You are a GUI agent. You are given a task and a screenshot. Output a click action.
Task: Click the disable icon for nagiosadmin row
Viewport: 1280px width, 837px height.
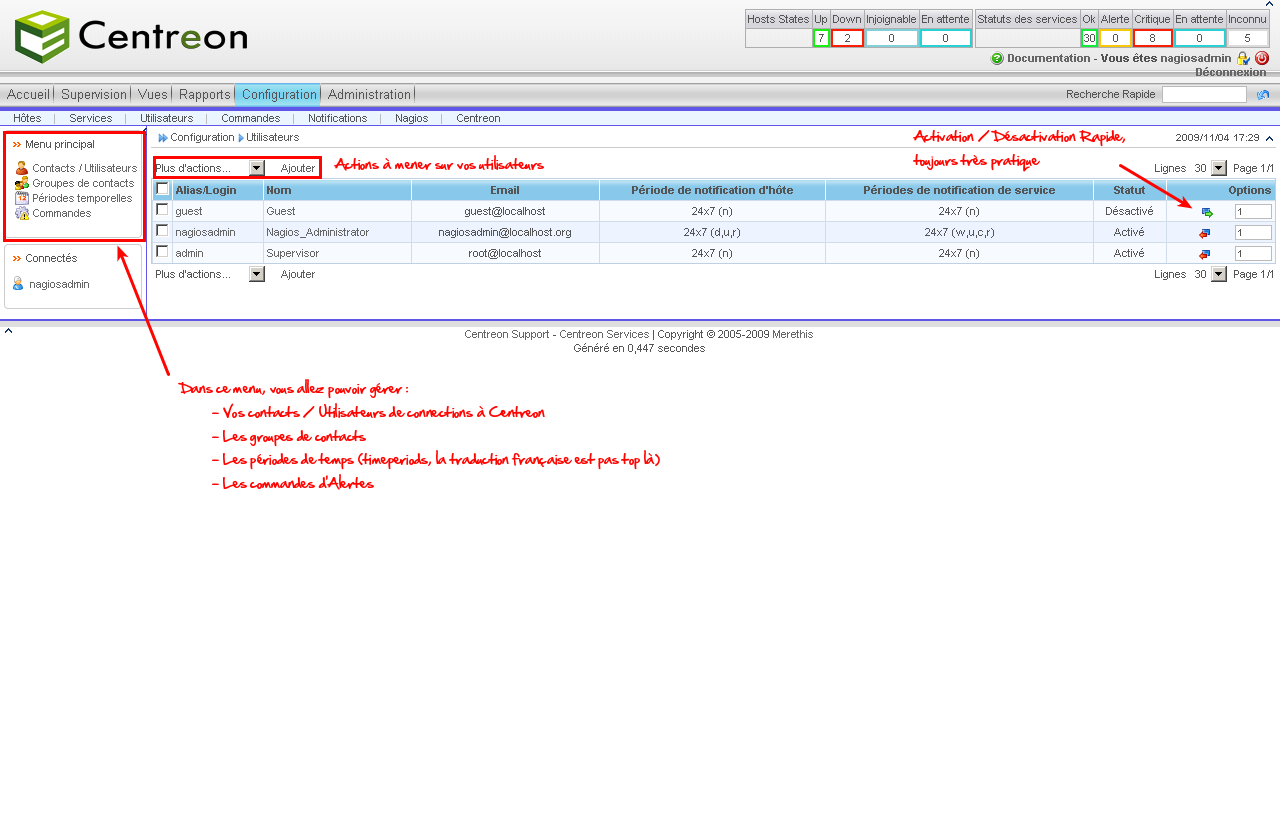(x=1204, y=233)
